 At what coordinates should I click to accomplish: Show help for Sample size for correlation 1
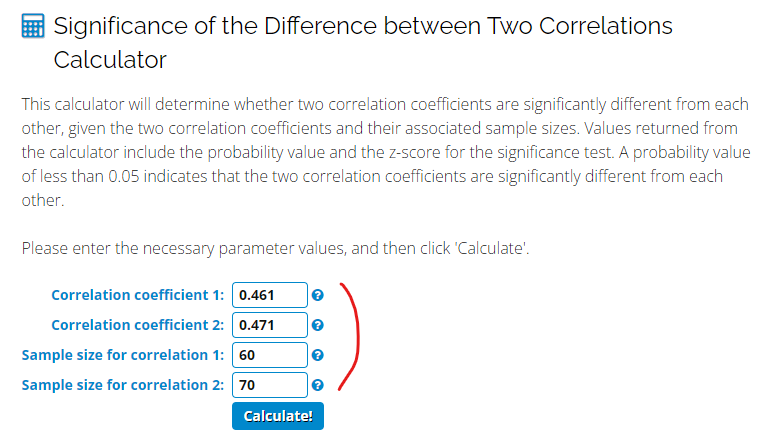(317, 355)
